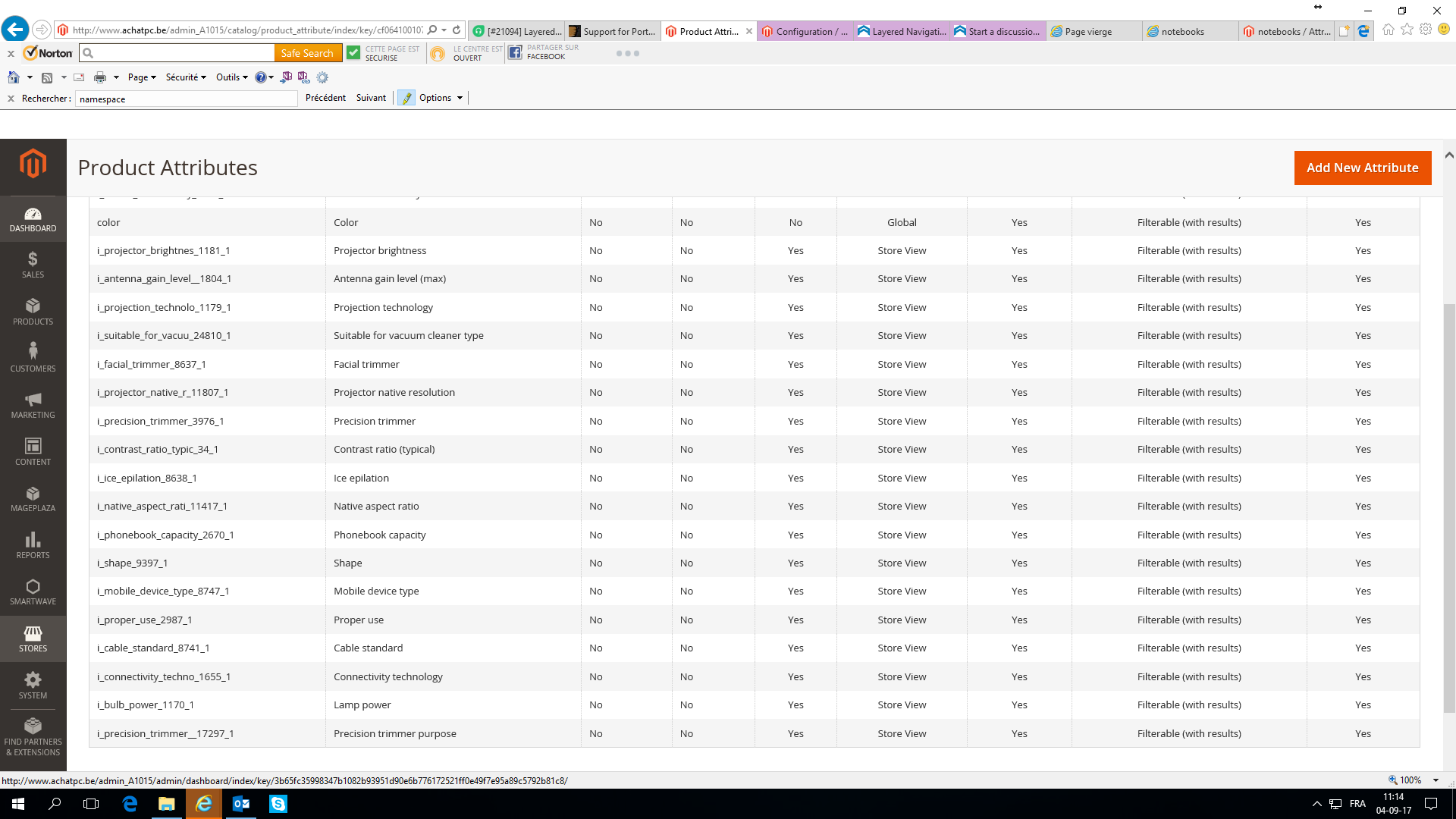Open the Dashboard in Magento sidebar
1456x819 pixels.
tap(33, 219)
